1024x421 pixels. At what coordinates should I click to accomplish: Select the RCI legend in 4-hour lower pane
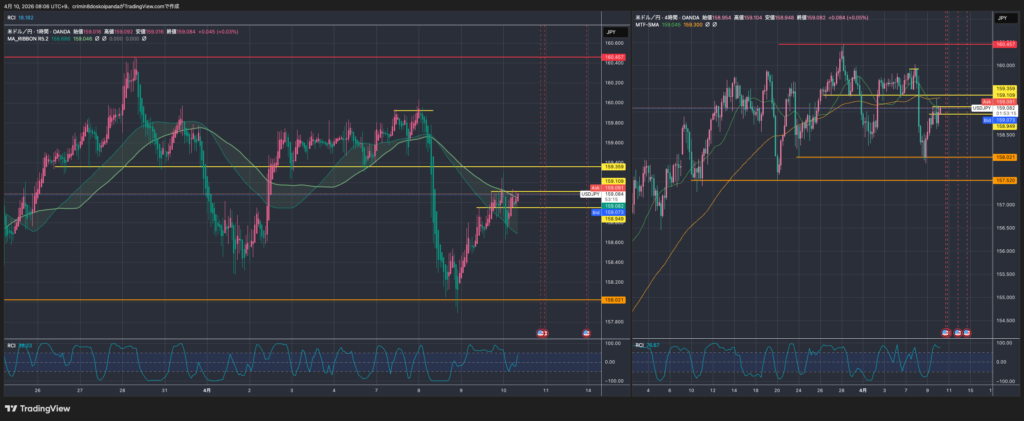[641, 345]
